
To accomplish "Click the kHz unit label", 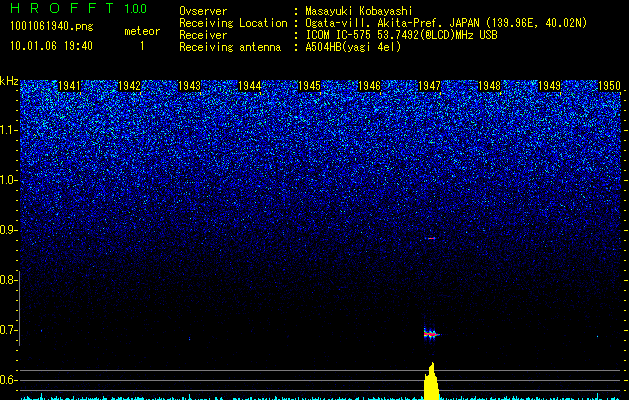I will point(9,81).
